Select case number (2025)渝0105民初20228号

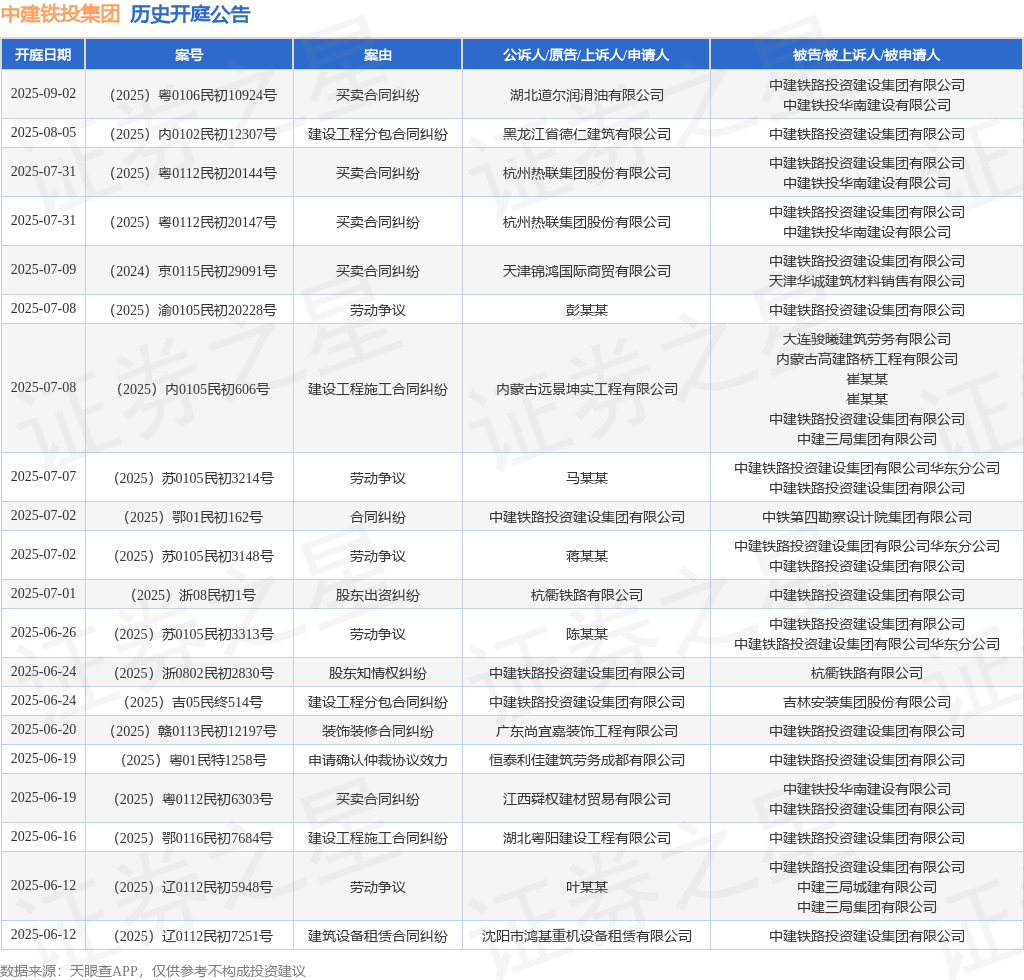pos(193,310)
